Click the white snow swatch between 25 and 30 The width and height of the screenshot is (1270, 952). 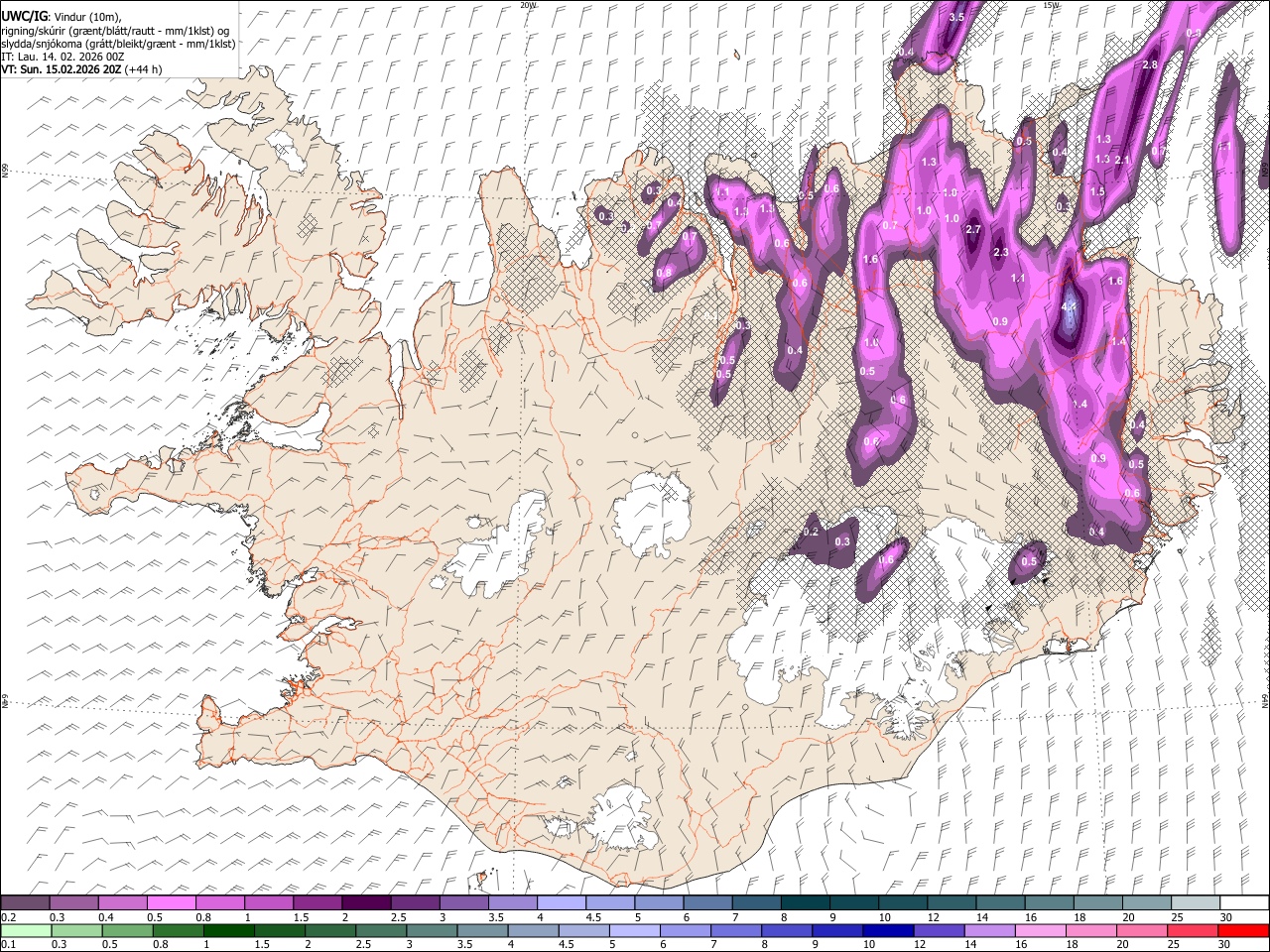(1195, 903)
